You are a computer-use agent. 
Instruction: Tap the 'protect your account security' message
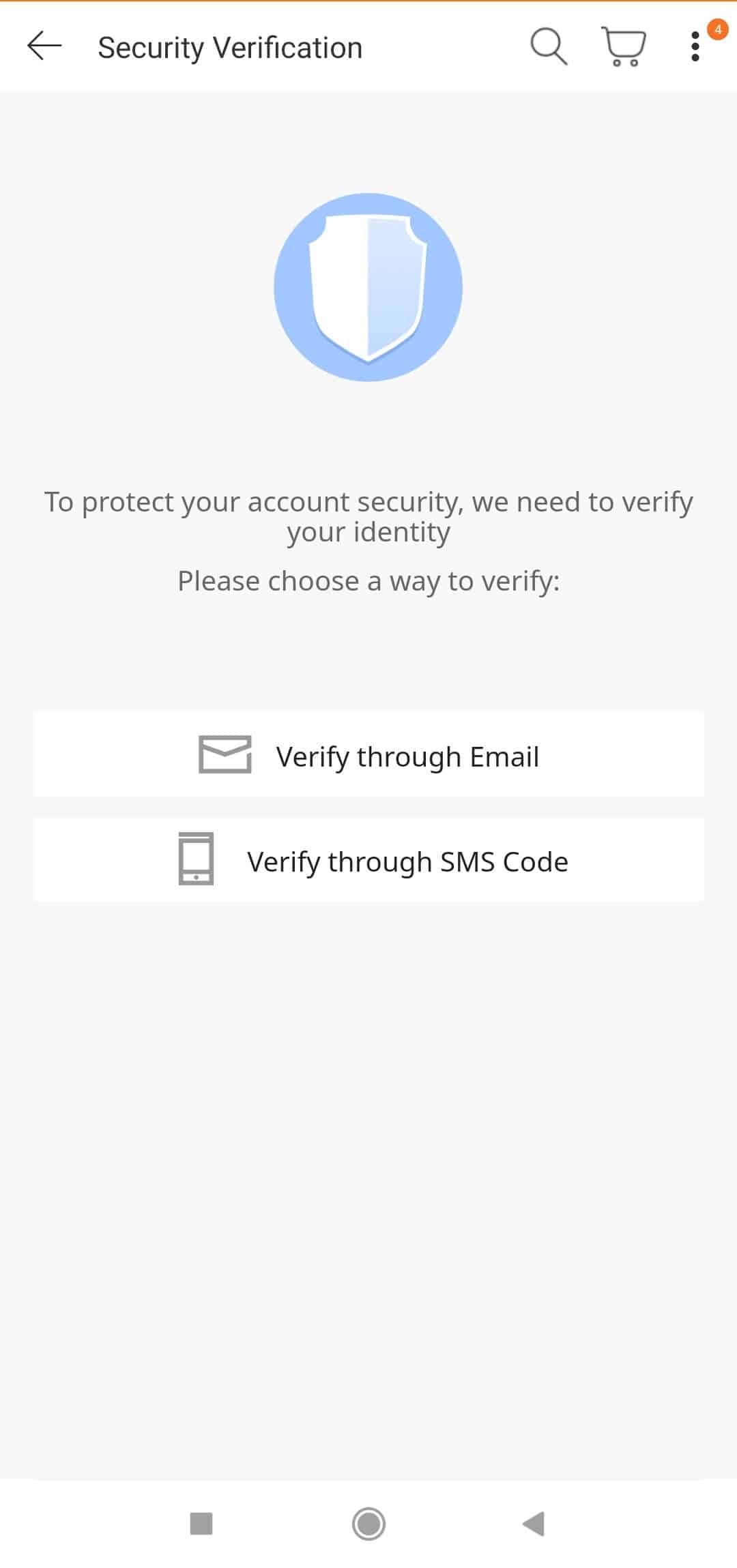pyautogui.click(x=369, y=502)
